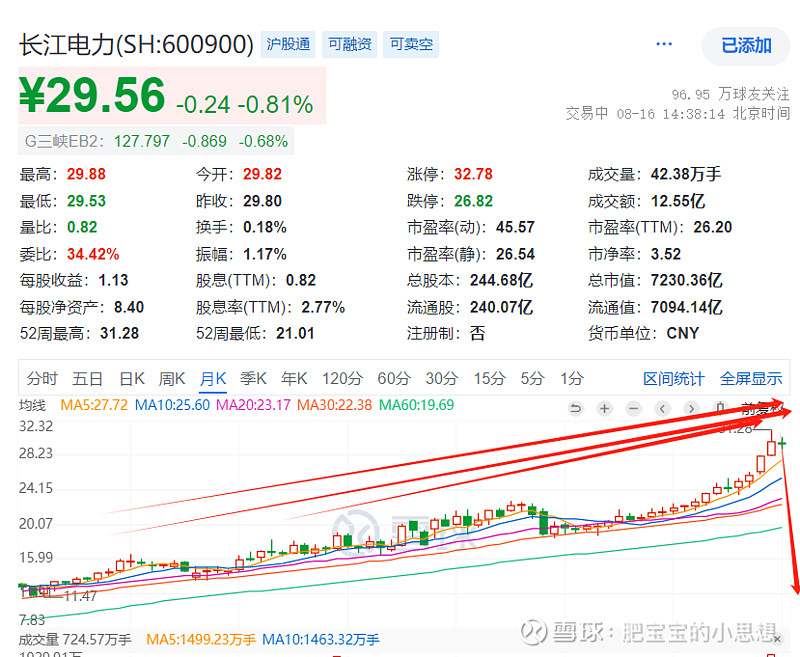Click the MA60:19.69 moving average label
Screen dimensions: 800x657
pos(416,405)
